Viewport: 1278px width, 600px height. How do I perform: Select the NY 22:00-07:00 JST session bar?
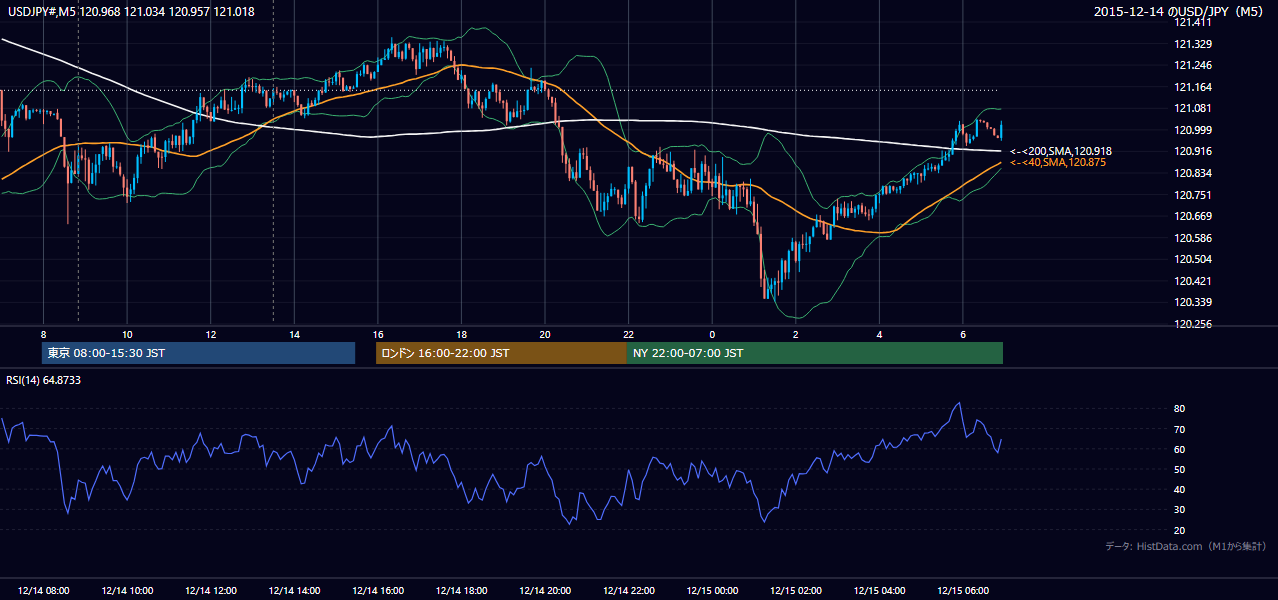[815, 353]
